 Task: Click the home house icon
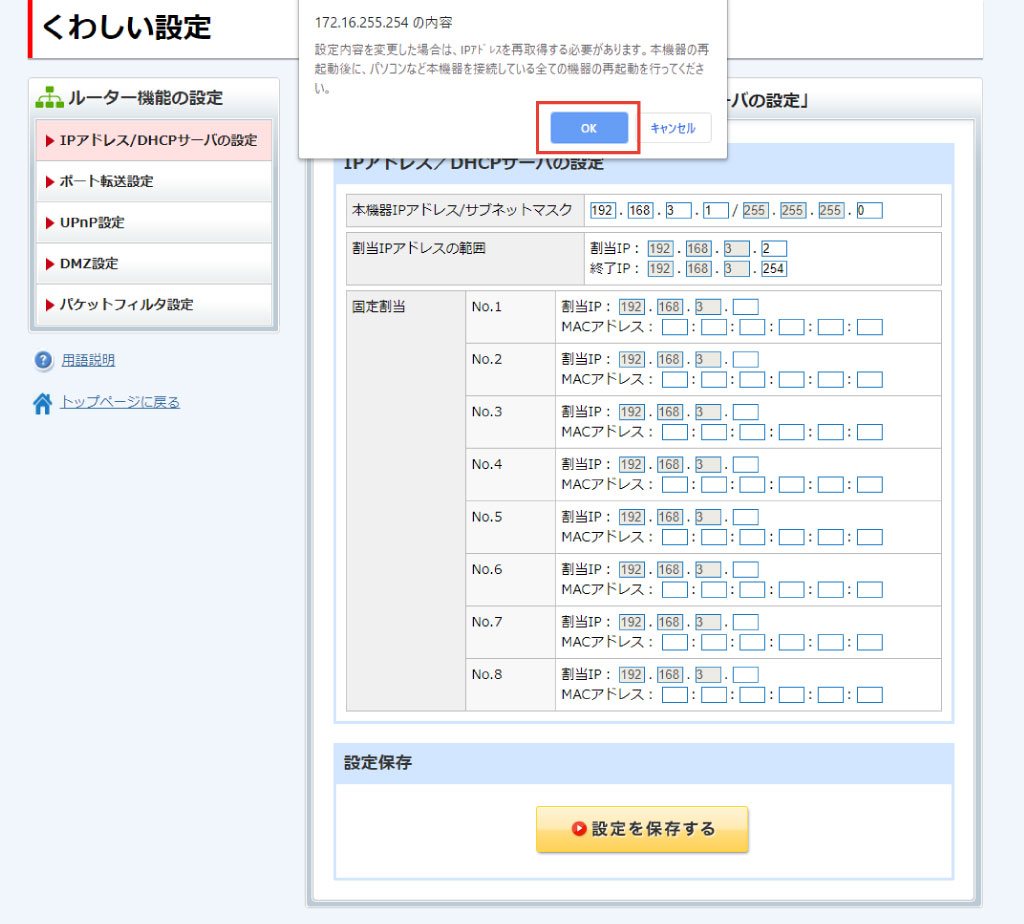(42, 404)
